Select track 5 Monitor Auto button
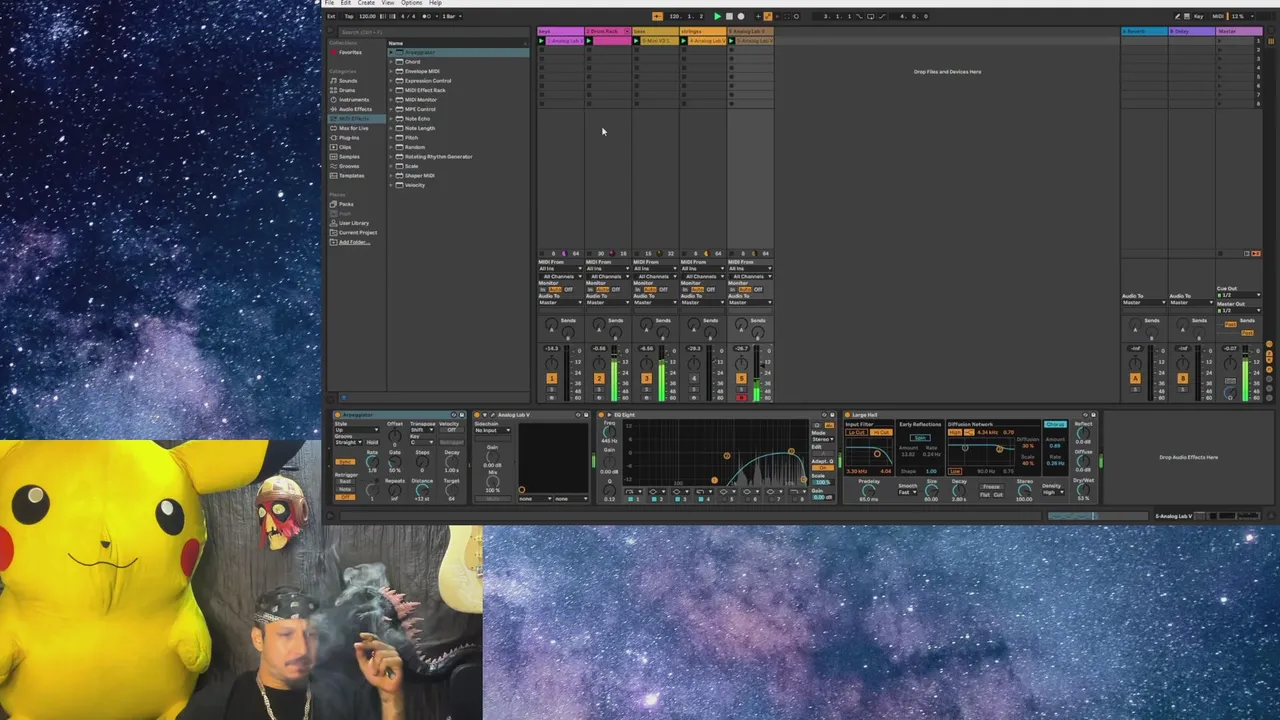 pyautogui.click(x=744, y=290)
